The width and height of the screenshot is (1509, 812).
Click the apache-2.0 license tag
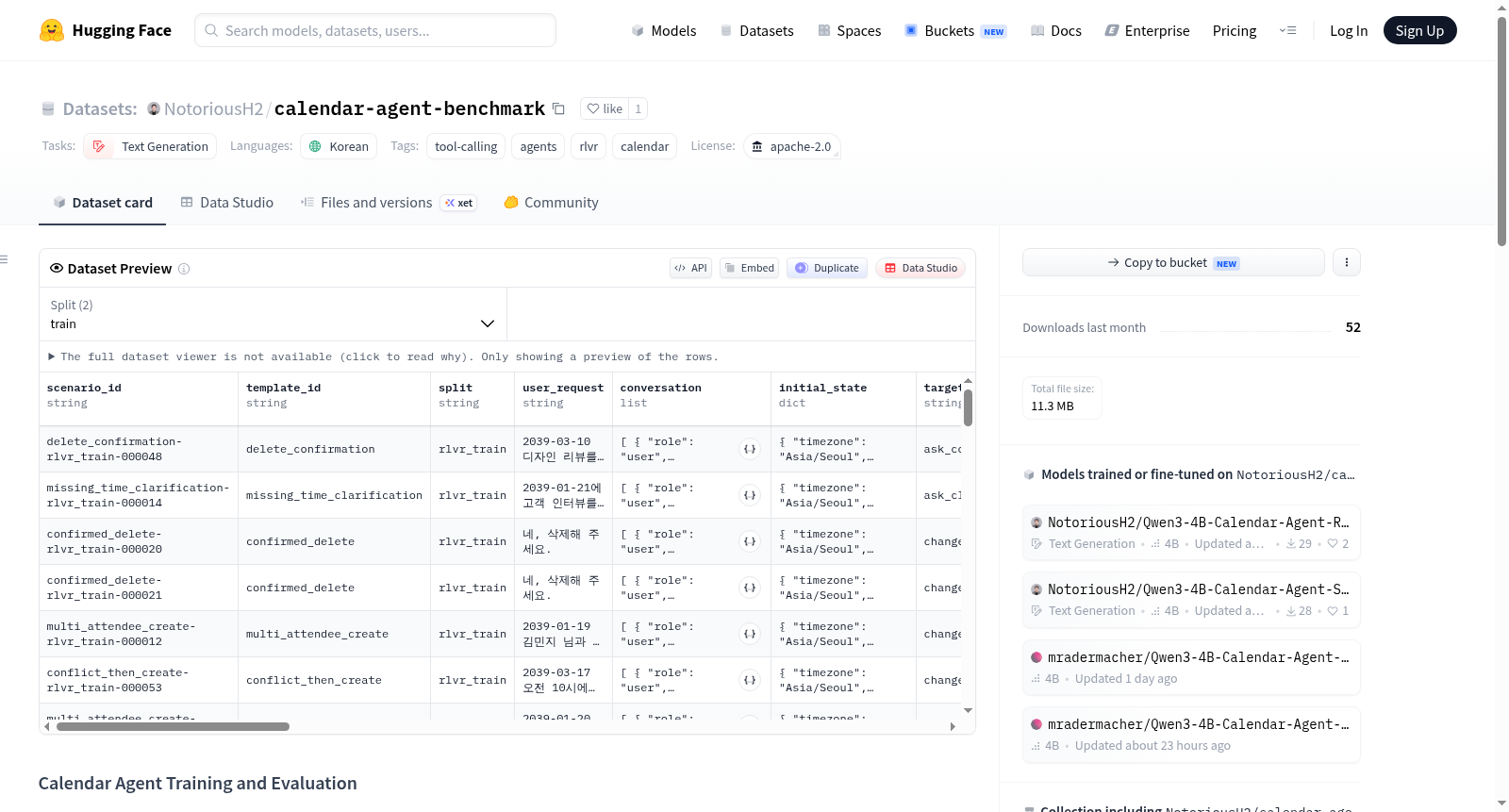791,146
